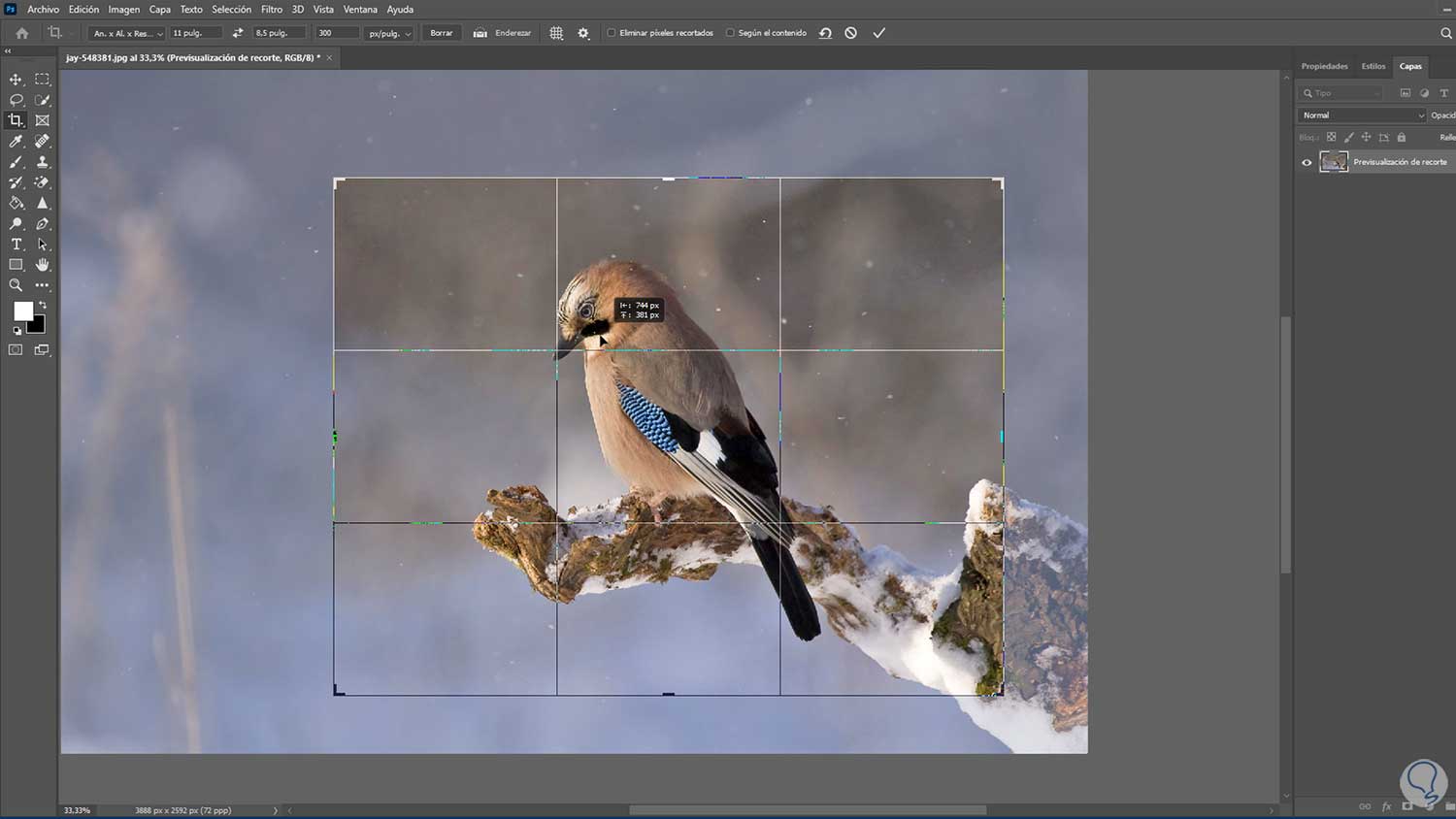Hide the 'Previsualización de recorte' layer
This screenshot has width=1456, height=819.
[1307, 162]
